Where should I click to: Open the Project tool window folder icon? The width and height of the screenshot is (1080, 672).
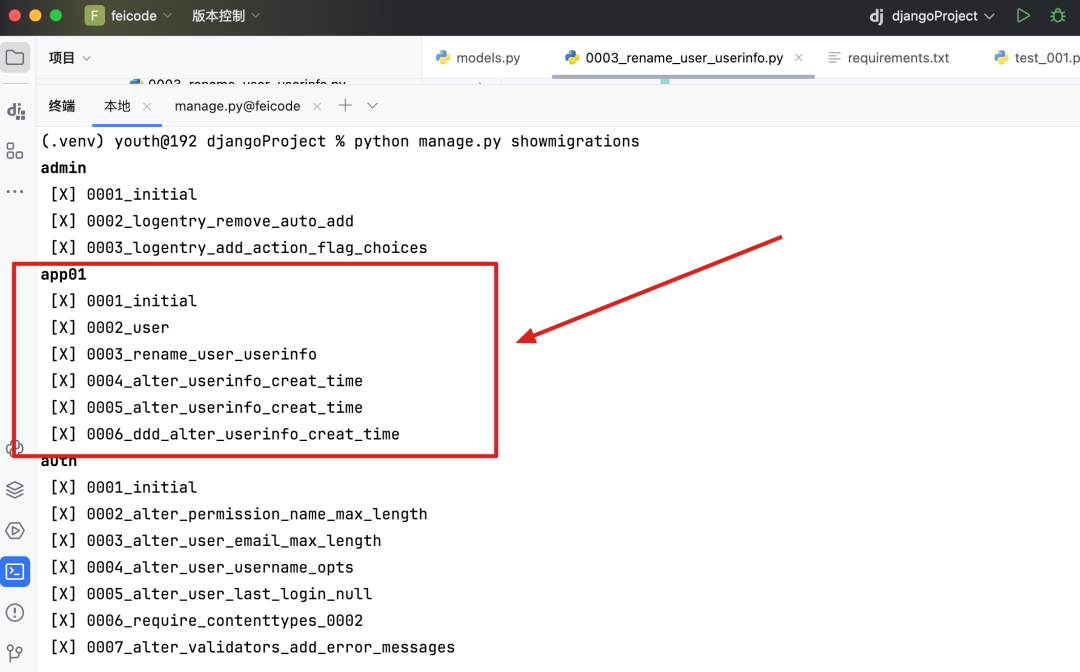[15, 58]
